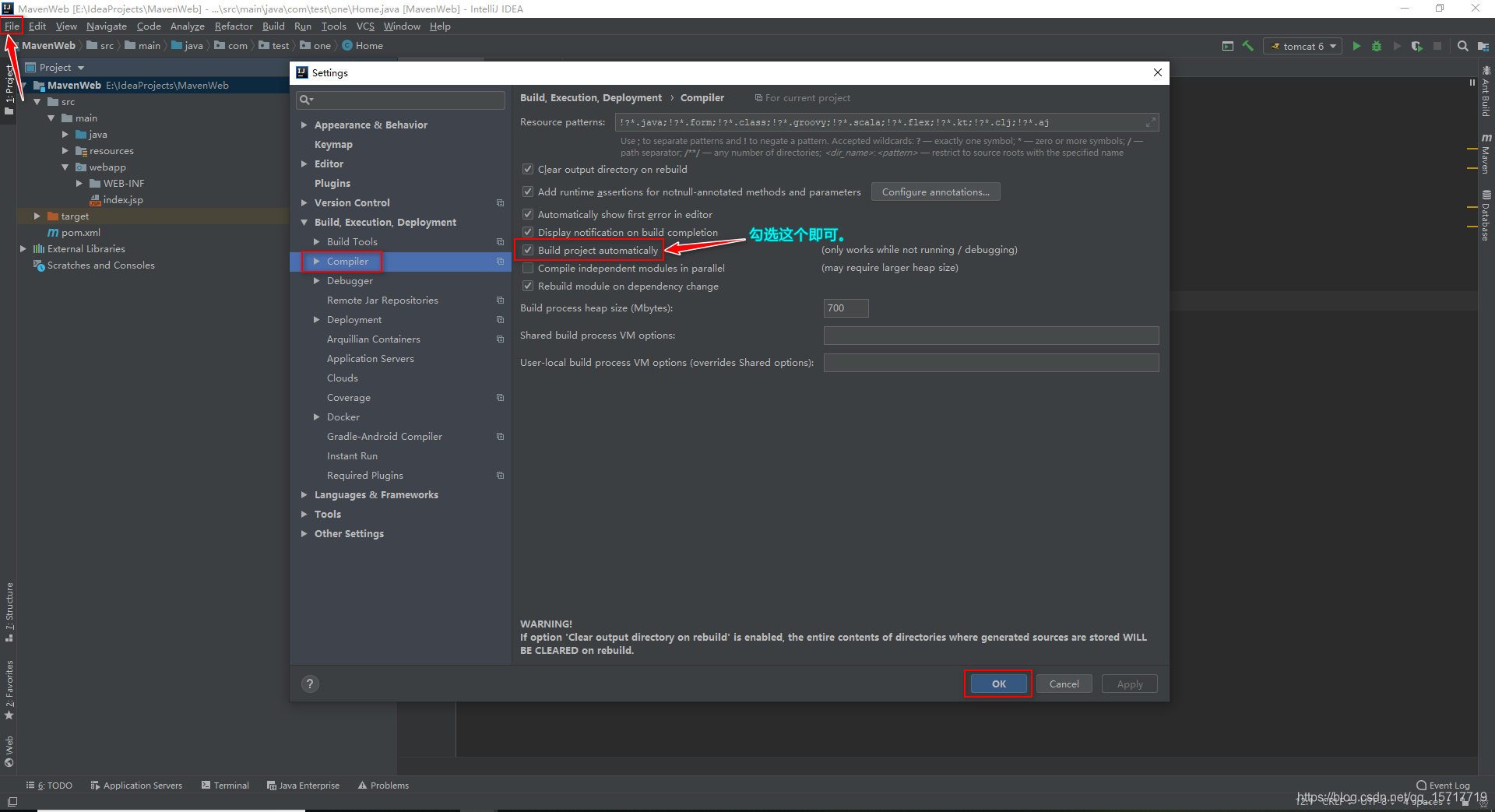Viewport: 1495px width, 812px height.
Task: Click the Apply button in Settings
Action: coord(1130,684)
